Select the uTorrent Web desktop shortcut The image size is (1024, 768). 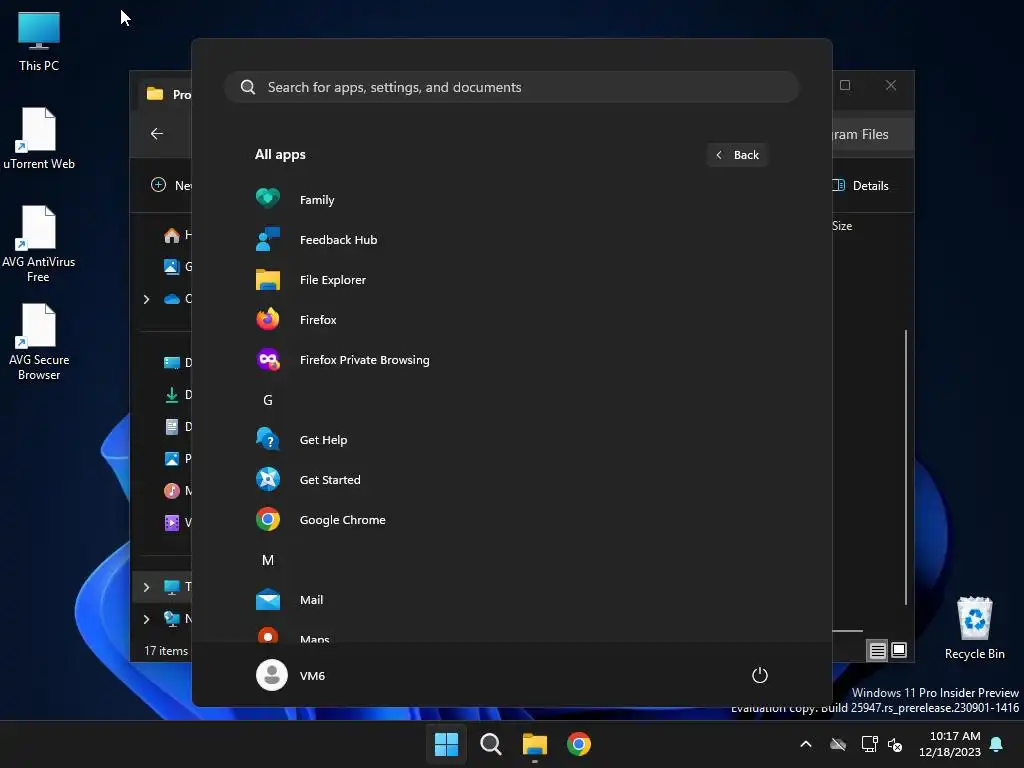(39, 138)
